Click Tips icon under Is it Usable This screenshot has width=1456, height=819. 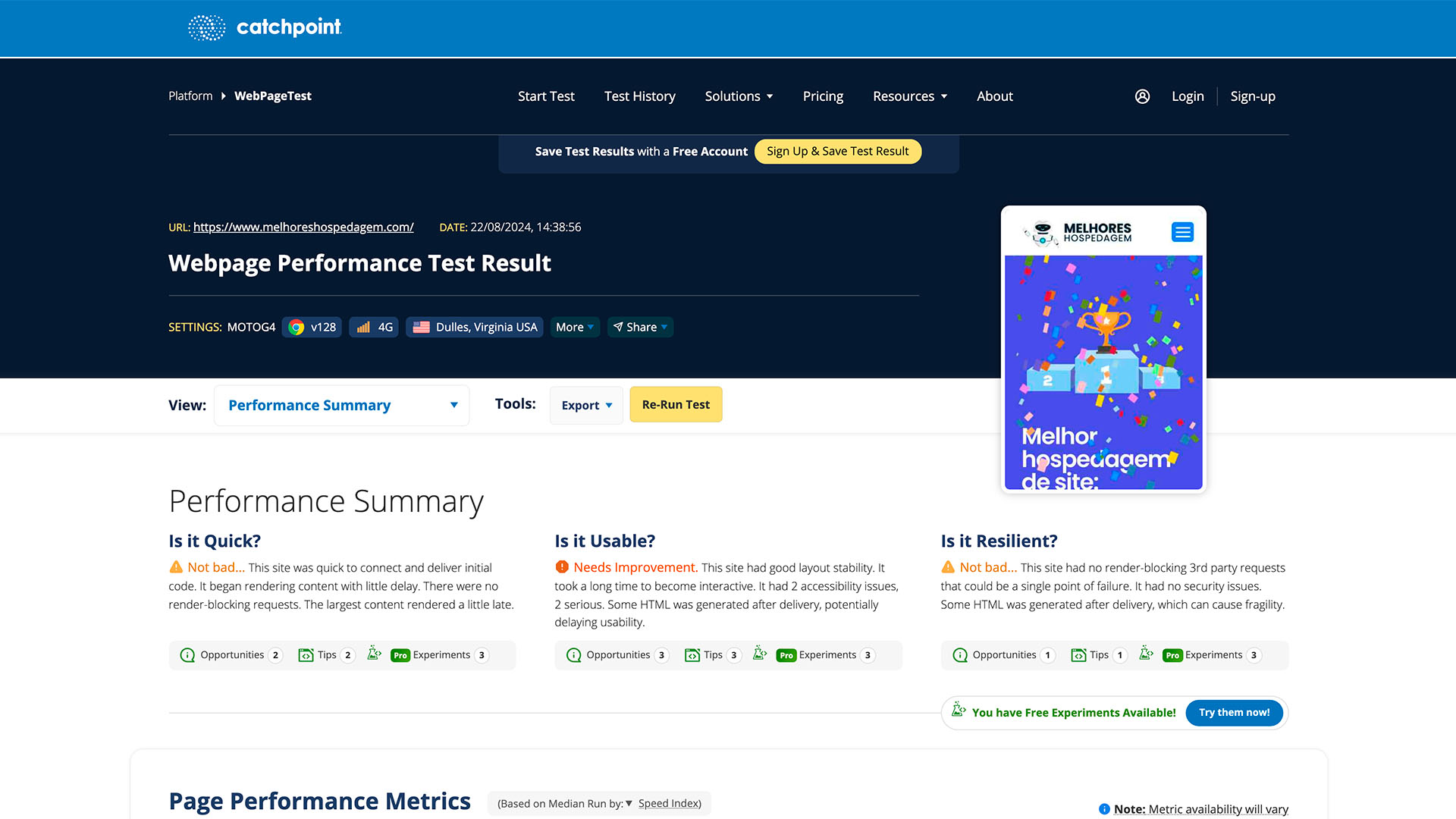coord(692,655)
